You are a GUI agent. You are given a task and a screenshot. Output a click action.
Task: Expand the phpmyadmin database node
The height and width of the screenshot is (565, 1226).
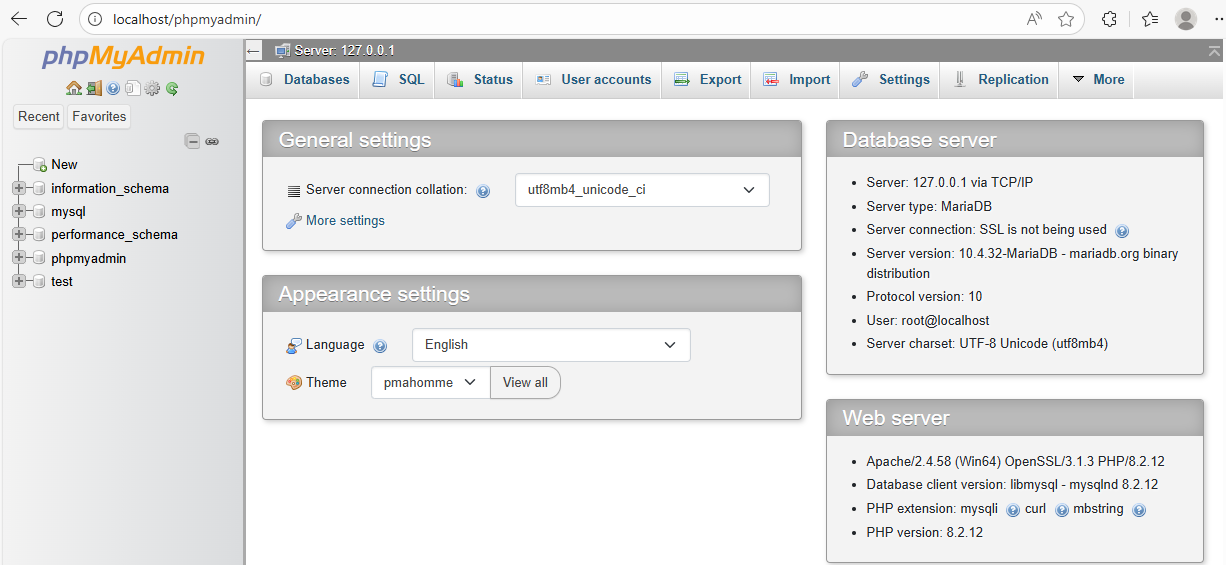click(18, 258)
